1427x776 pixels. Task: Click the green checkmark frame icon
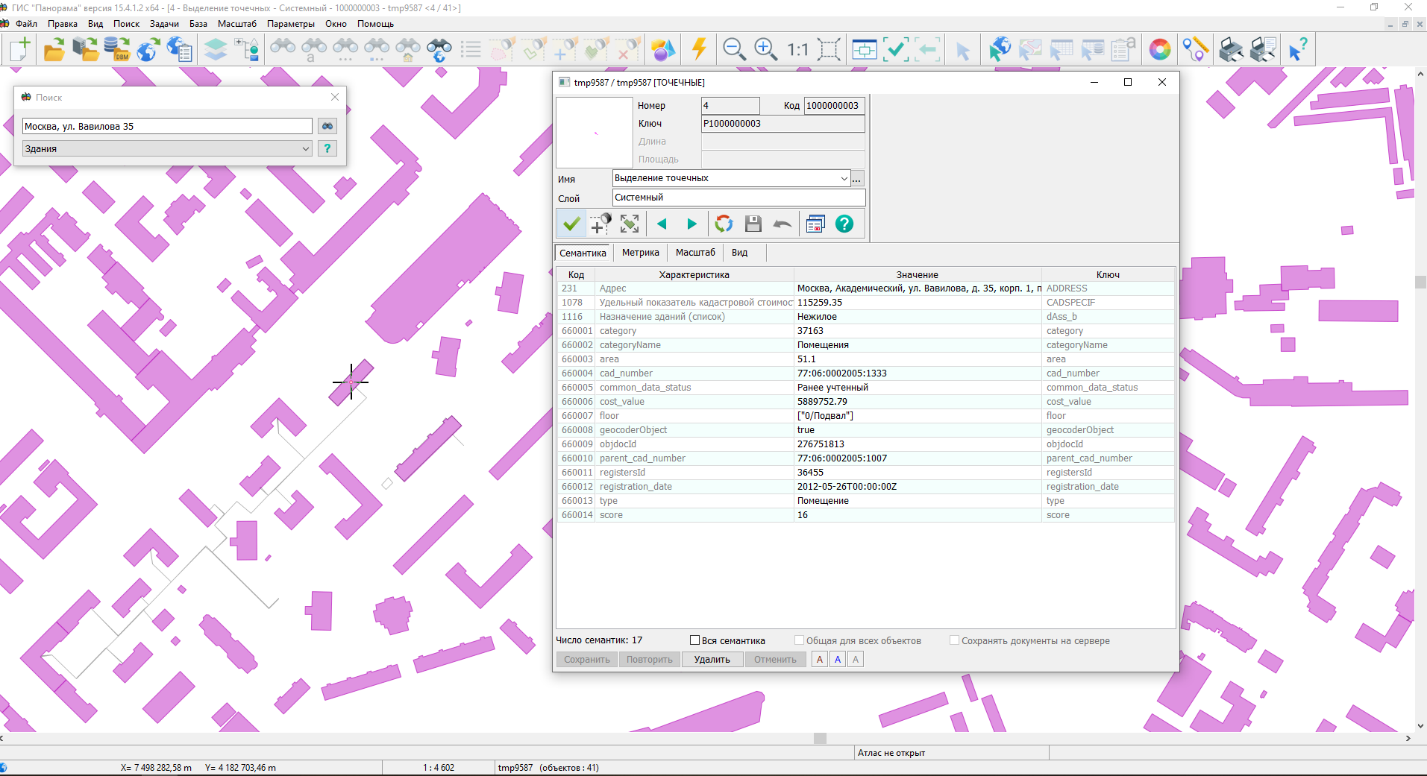point(896,49)
